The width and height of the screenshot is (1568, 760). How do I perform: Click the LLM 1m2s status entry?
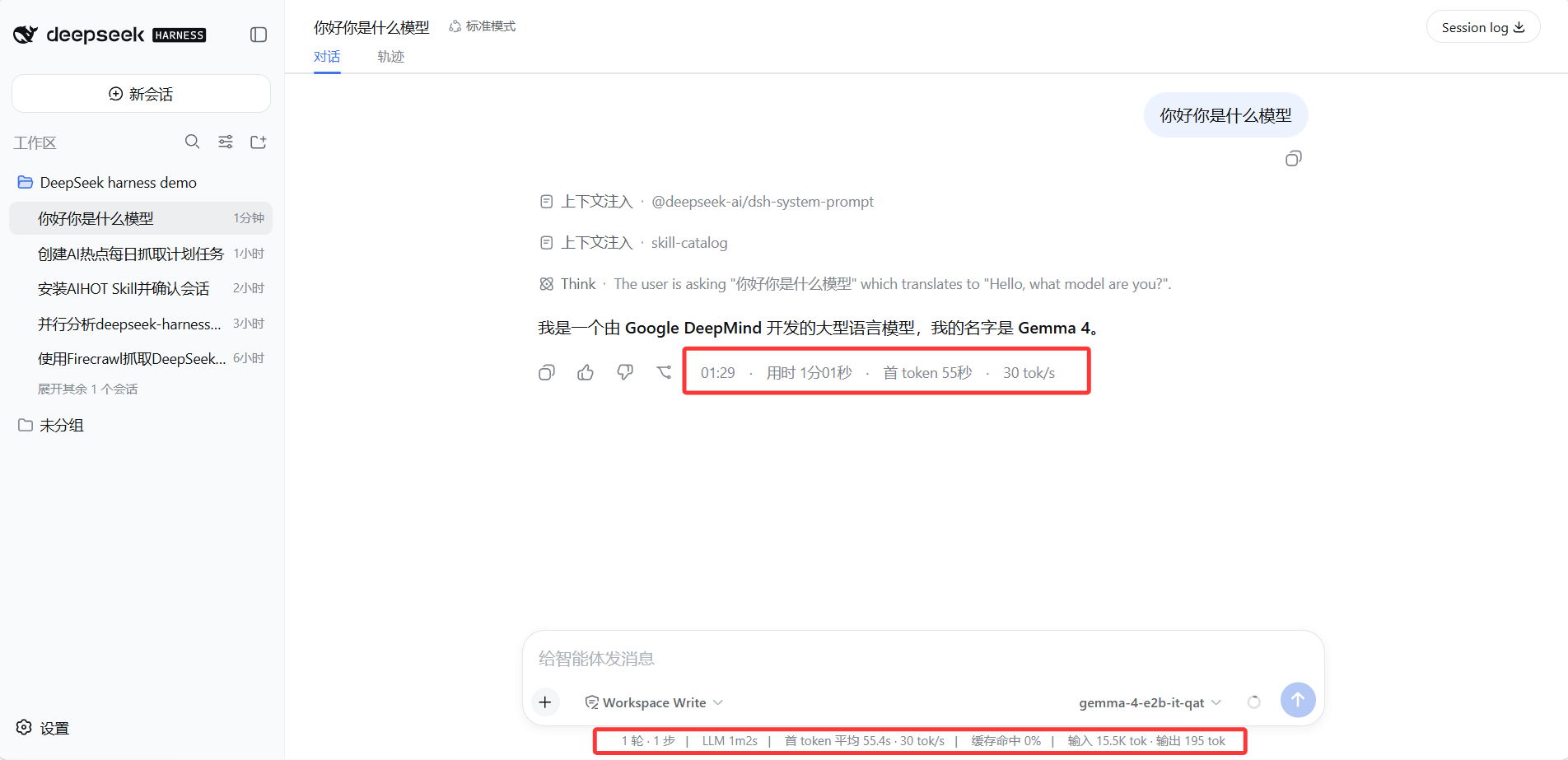click(730, 741)
